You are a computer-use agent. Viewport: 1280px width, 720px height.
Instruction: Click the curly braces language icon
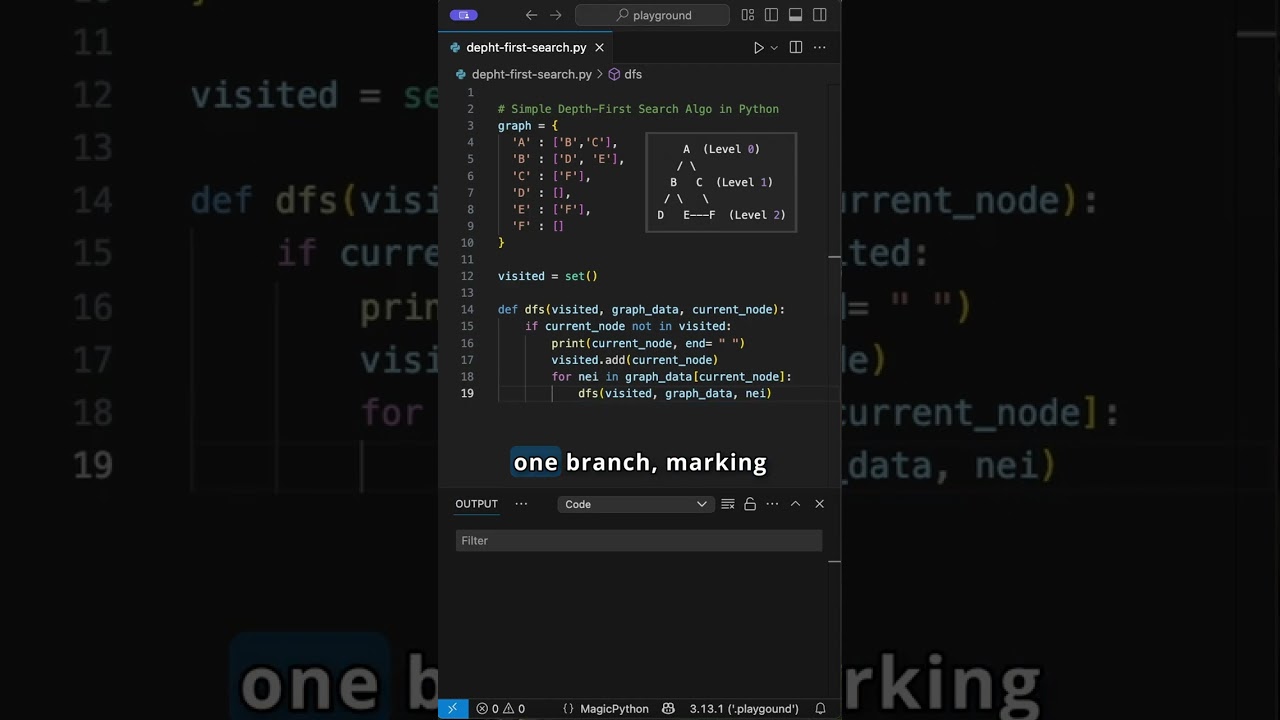(x=568, y=708)
